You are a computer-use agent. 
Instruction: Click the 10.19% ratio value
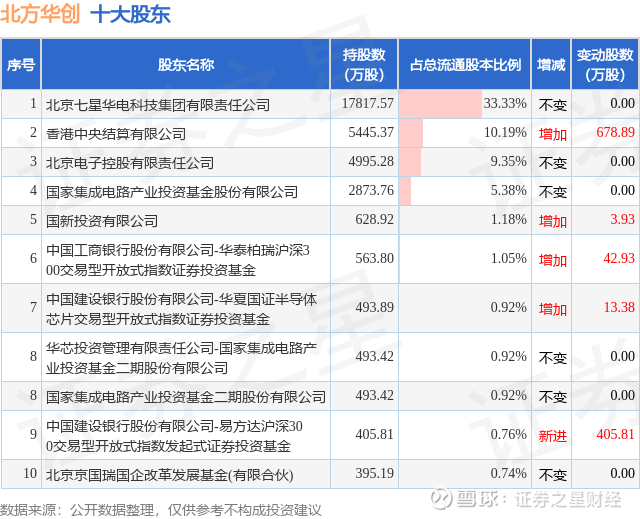tap(505, 132)
